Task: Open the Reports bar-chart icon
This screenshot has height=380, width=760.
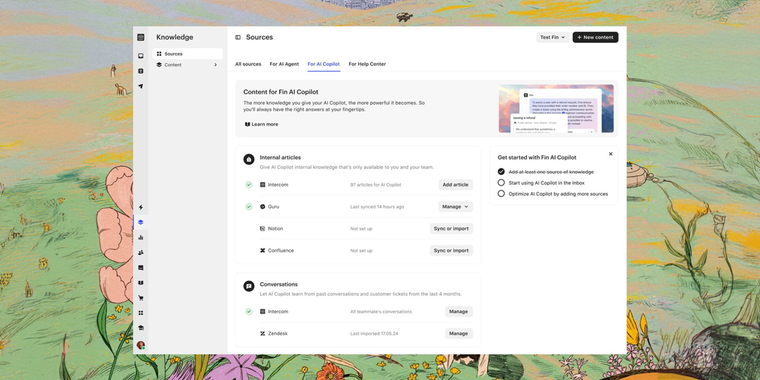Action: point(141,238)
